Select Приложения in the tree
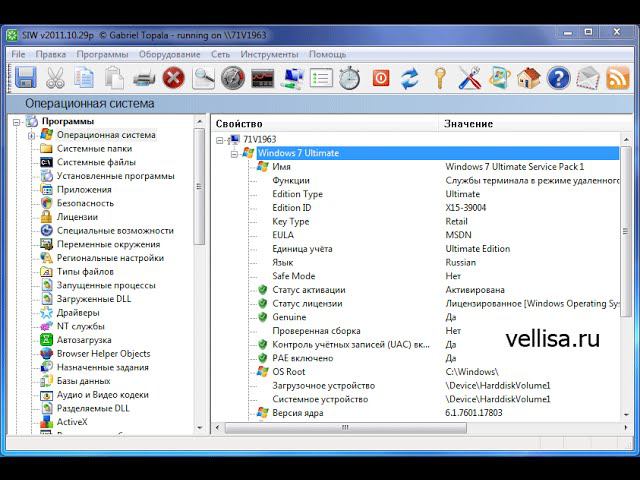Image resolution: width=640 pixels, height=480 pixels. point(84,189)
